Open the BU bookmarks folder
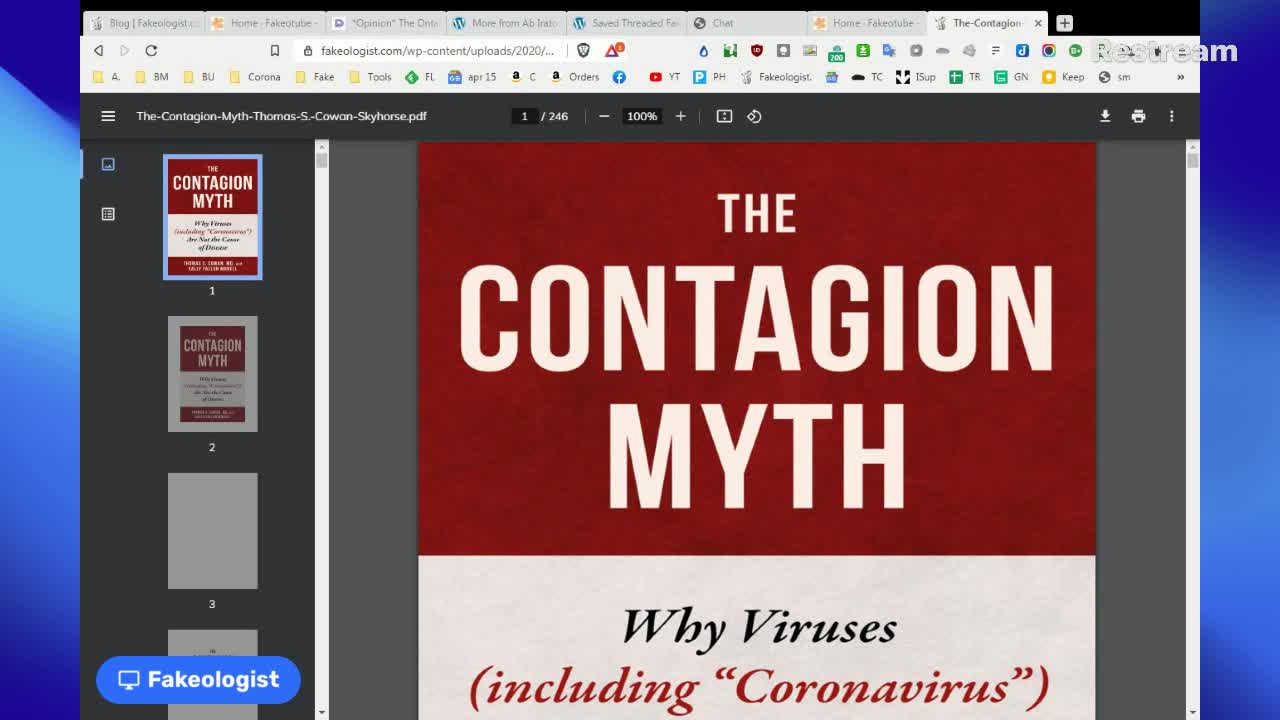 (x=198, y=77)
